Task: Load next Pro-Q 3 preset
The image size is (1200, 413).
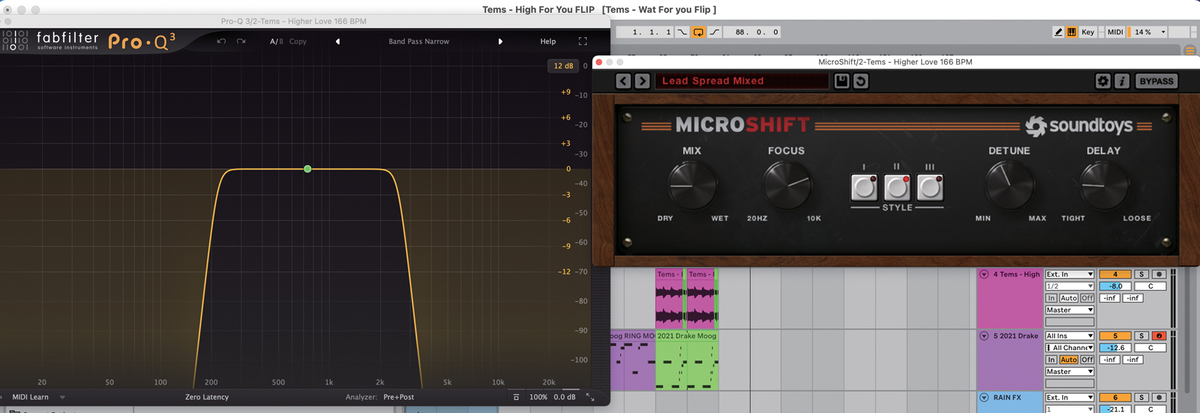Action: pyautogui.click(x=500, y=41)
